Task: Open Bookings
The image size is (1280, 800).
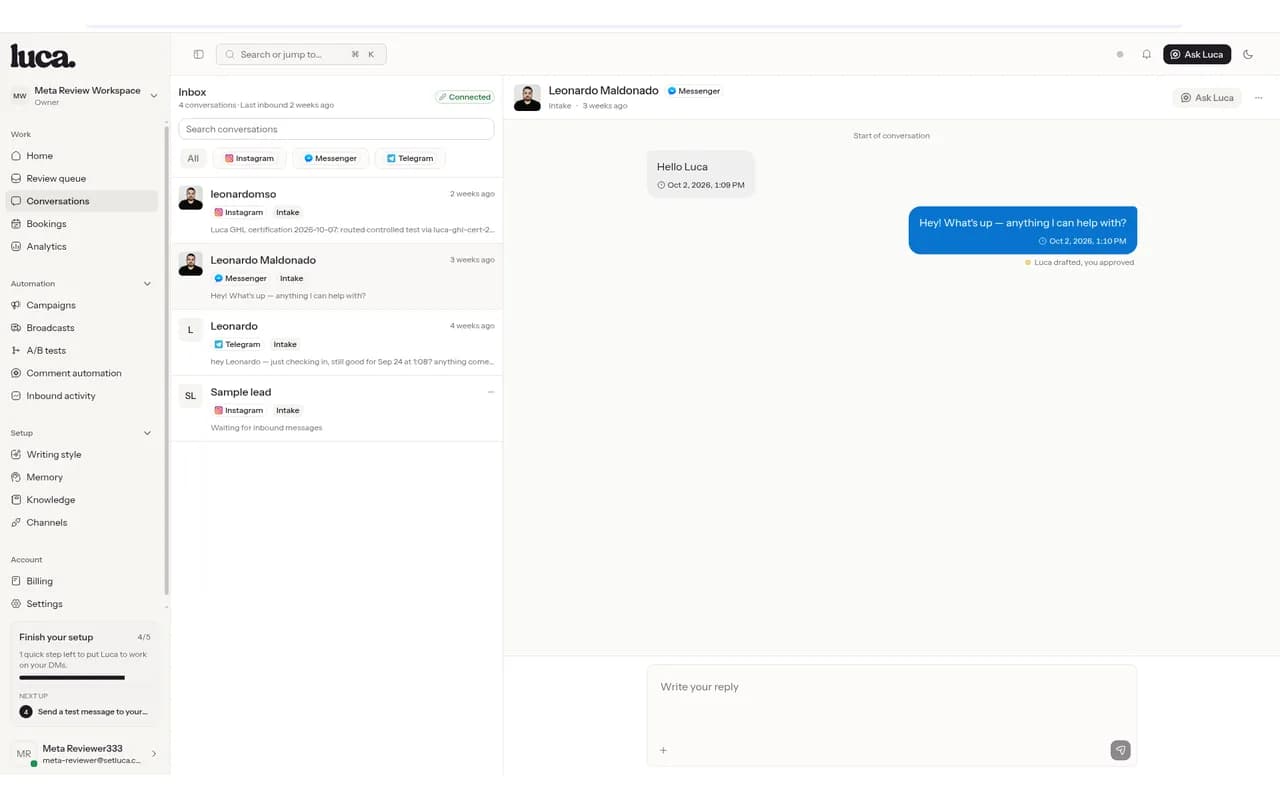Action: click(x=82, y=224)
